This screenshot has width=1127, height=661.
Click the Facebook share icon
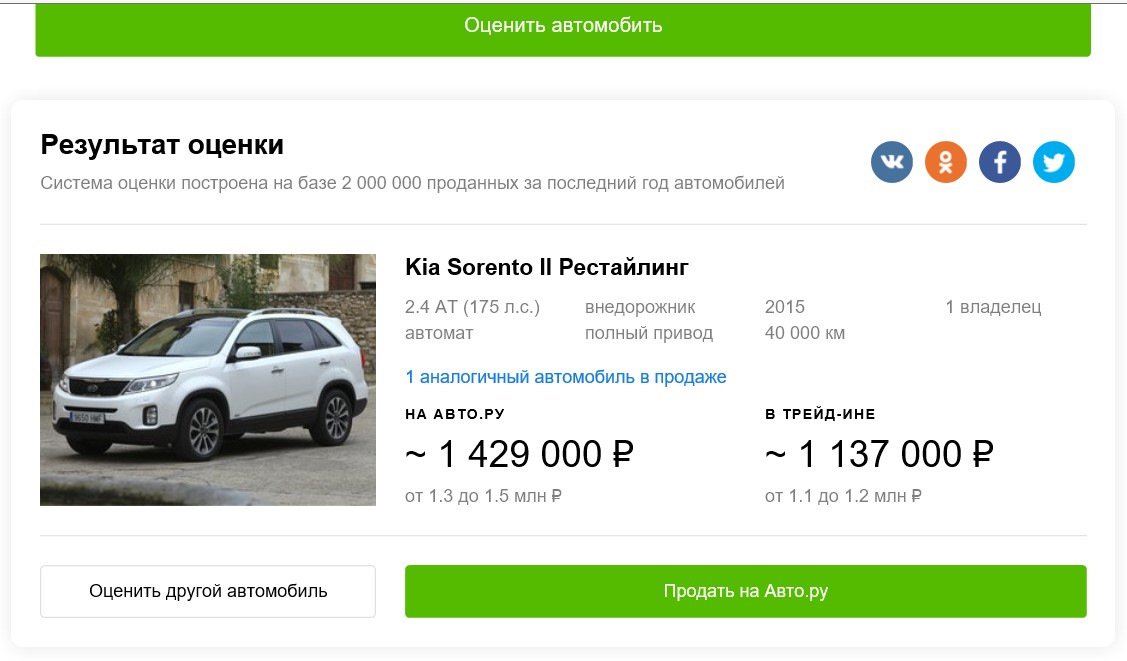coord(999,162)
